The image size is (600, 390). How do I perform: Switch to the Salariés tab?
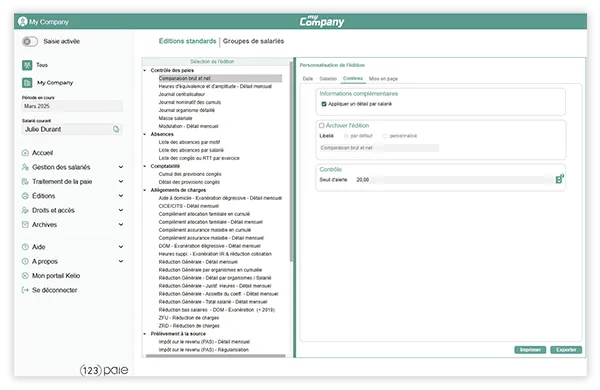click(328, 79)
